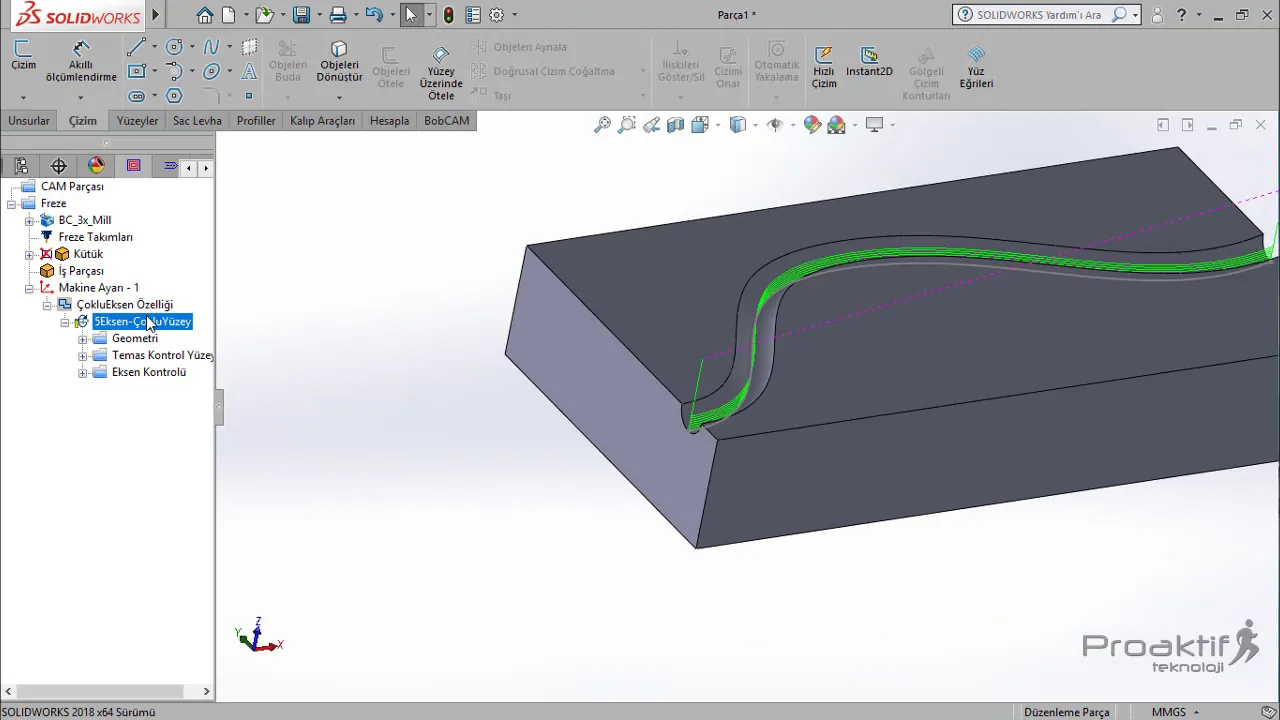The image size is (1280, 720).
Task: Select the Ellipse sketch tool
Action: pyautogui.click(x=211, y=72)
